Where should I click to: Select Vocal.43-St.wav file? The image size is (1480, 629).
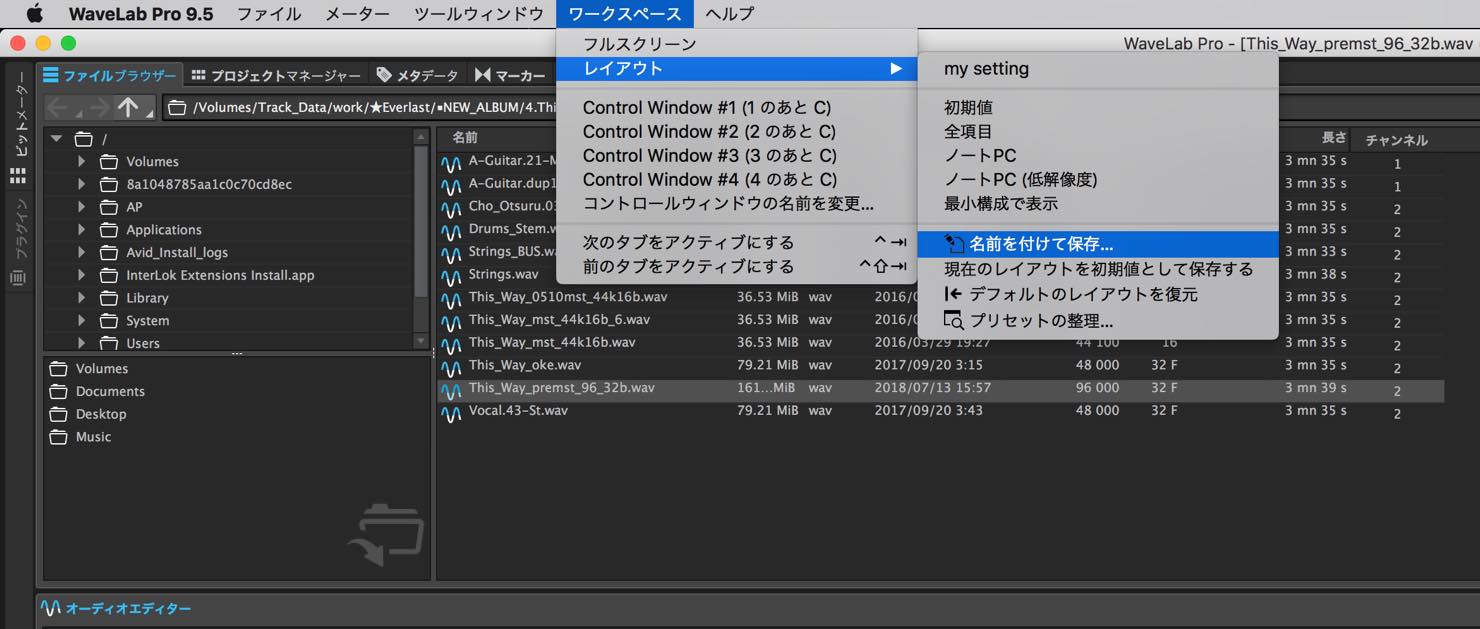(x=518, y=411)
